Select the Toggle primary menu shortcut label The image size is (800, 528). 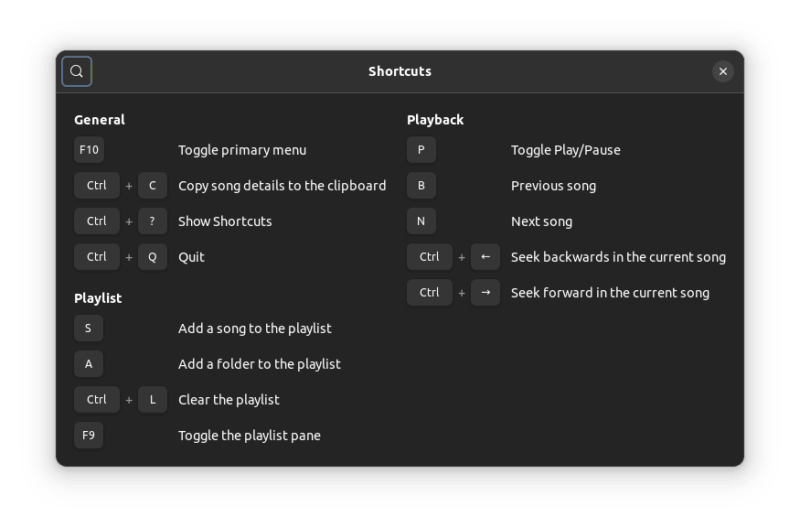point(242,150)
